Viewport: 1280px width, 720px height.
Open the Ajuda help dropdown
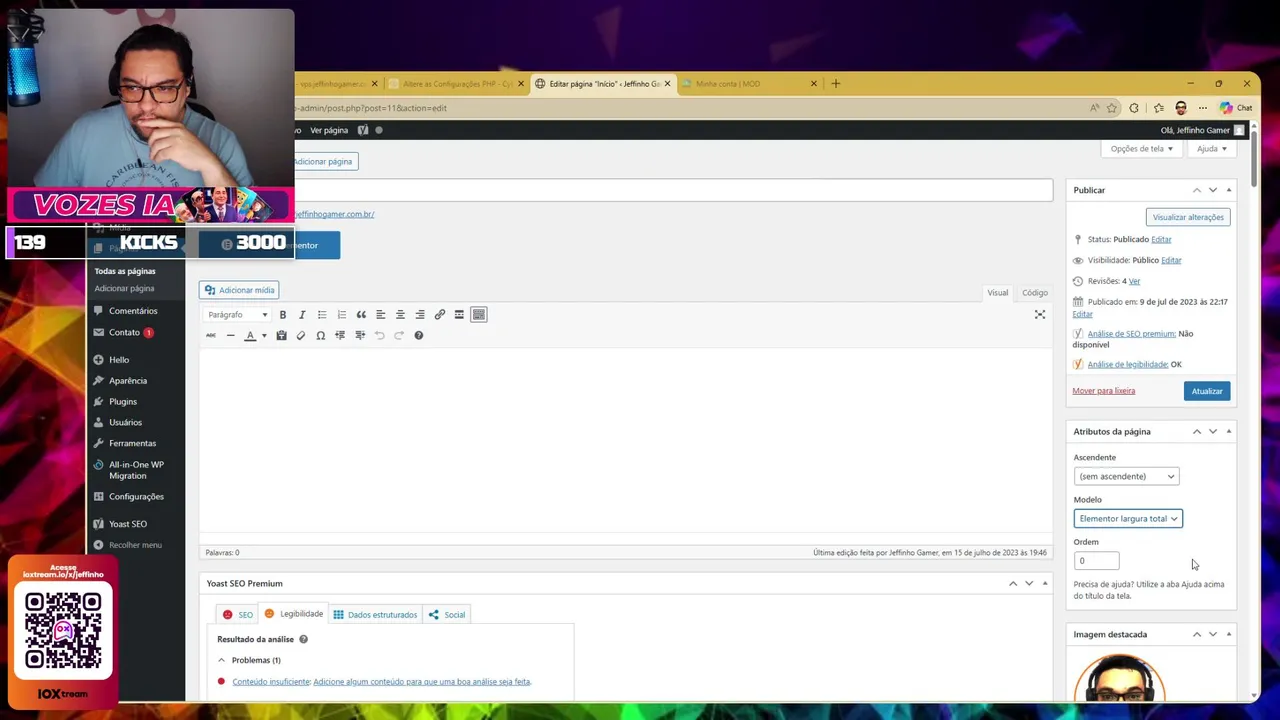(1212, 149)
